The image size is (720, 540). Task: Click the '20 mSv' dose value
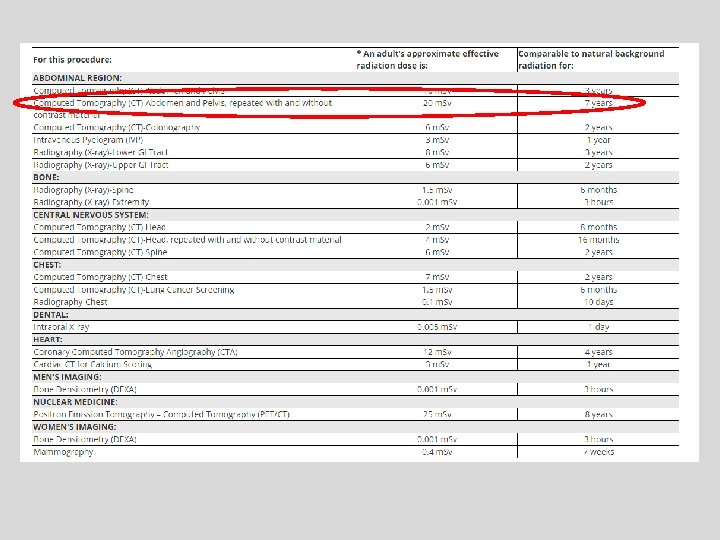click(437, 103)
